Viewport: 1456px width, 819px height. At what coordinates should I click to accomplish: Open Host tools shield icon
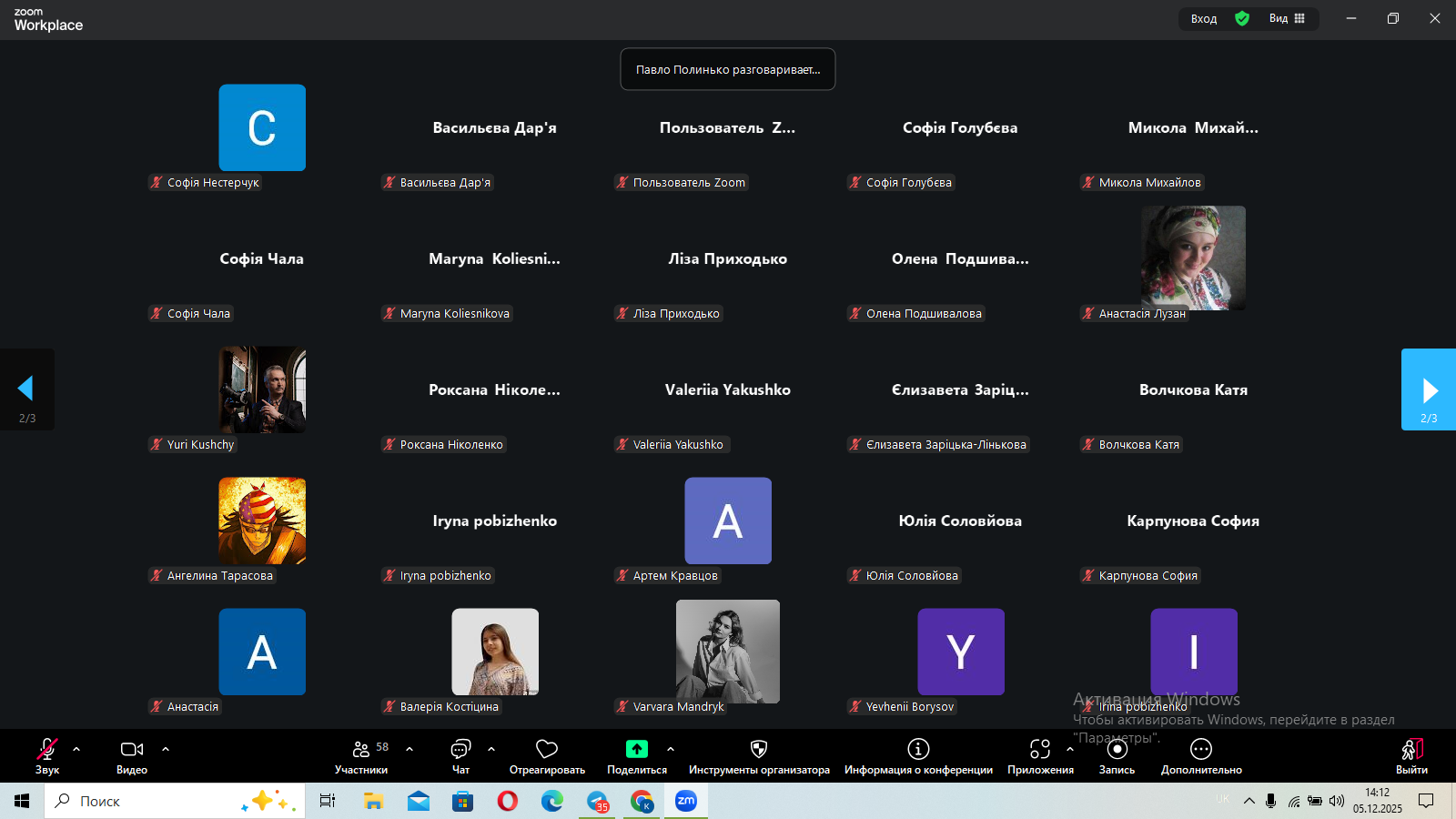(758, 750)
